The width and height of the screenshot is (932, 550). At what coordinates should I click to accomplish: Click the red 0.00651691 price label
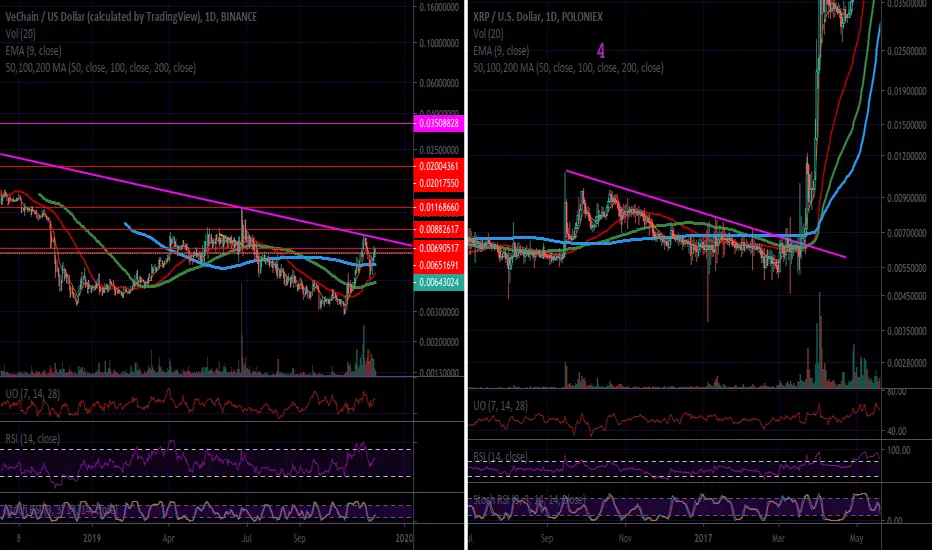pyautogui.click(x=439, y=265)
